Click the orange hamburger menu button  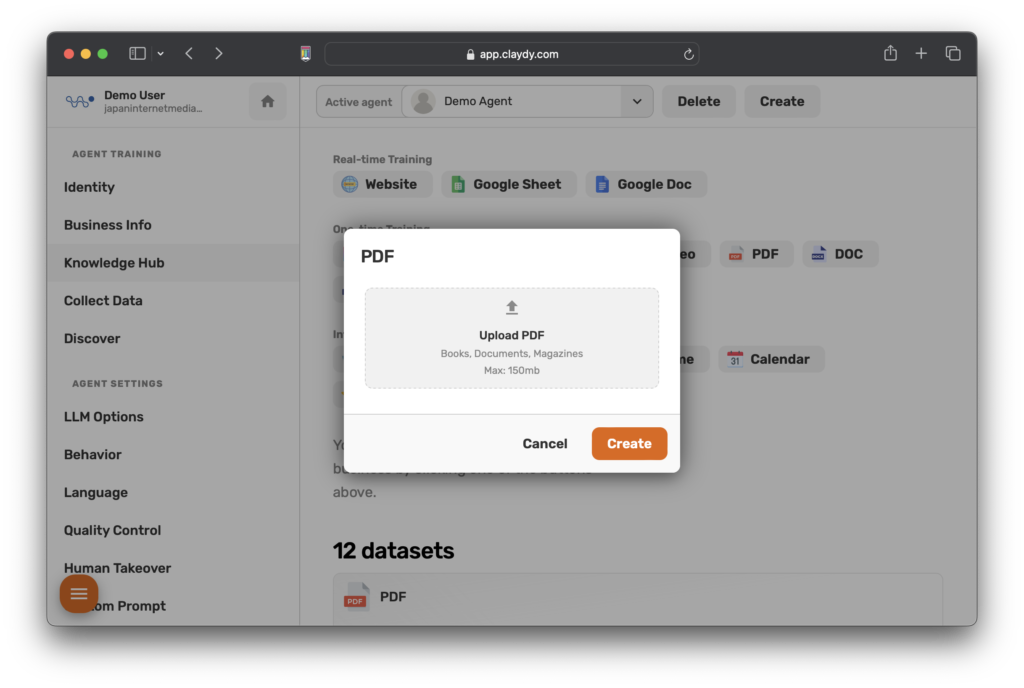[x=79, y=594]
